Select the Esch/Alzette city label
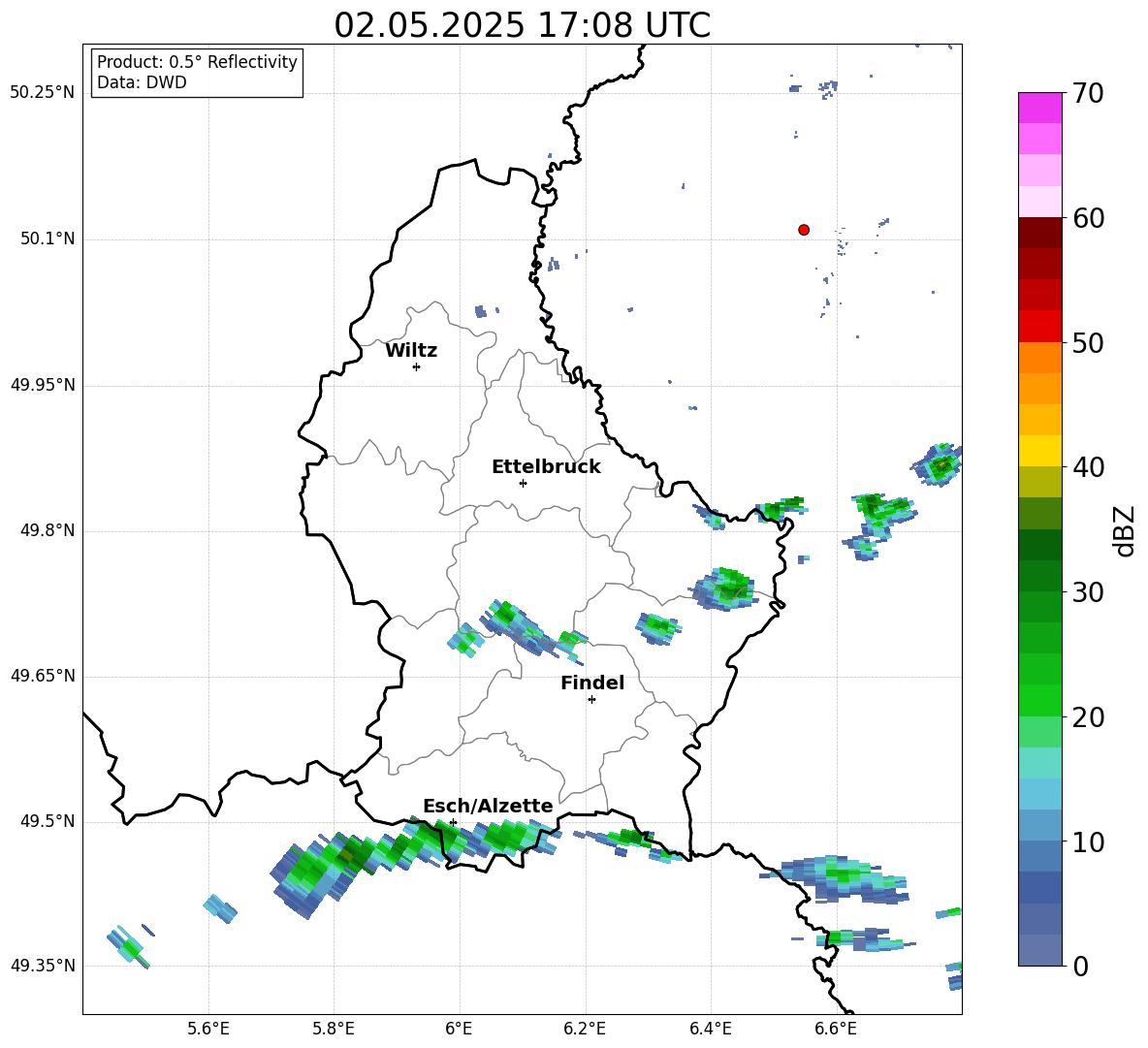1148x1048 pixels. click(488, 806)
